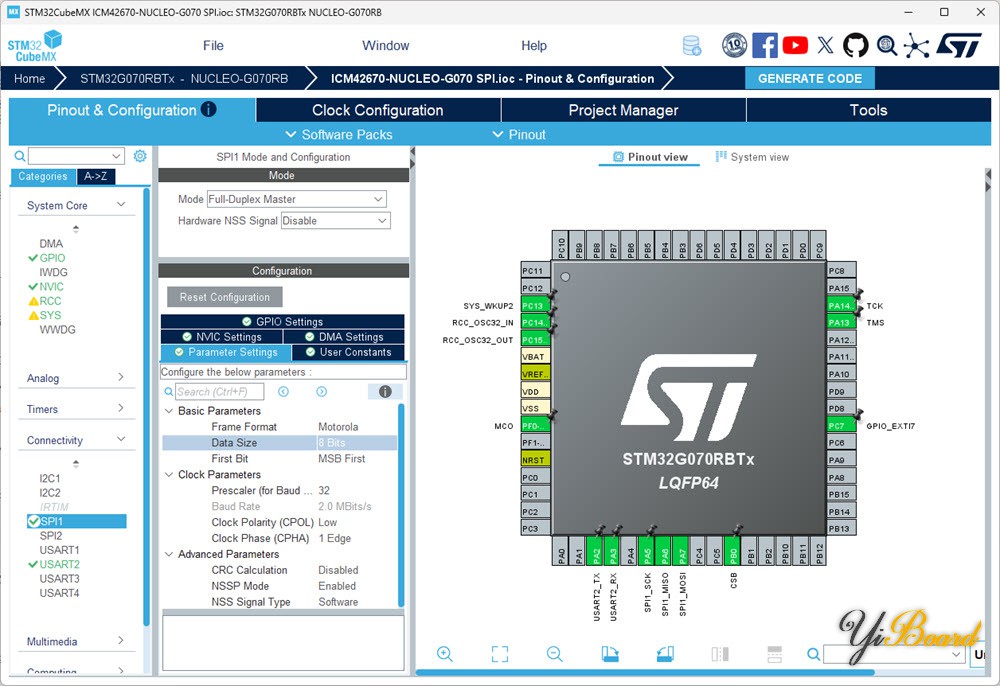
Task: Click the peripheral search magnifier icon
Action: [20, 156]
